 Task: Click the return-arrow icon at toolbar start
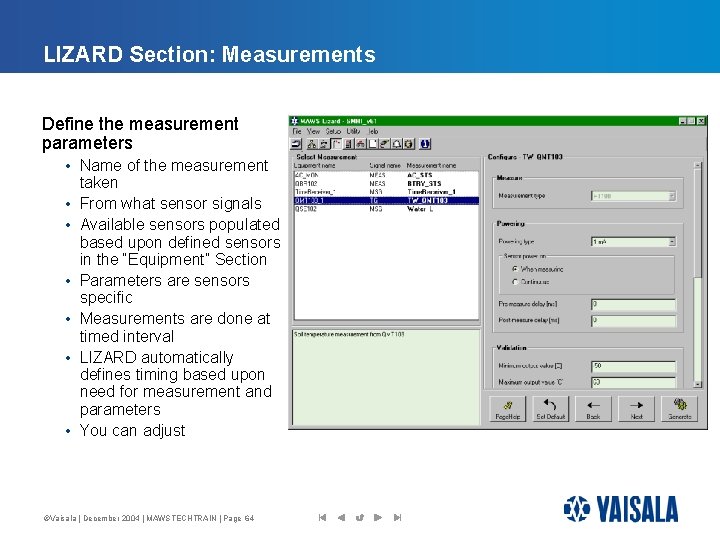coord(297,144)
